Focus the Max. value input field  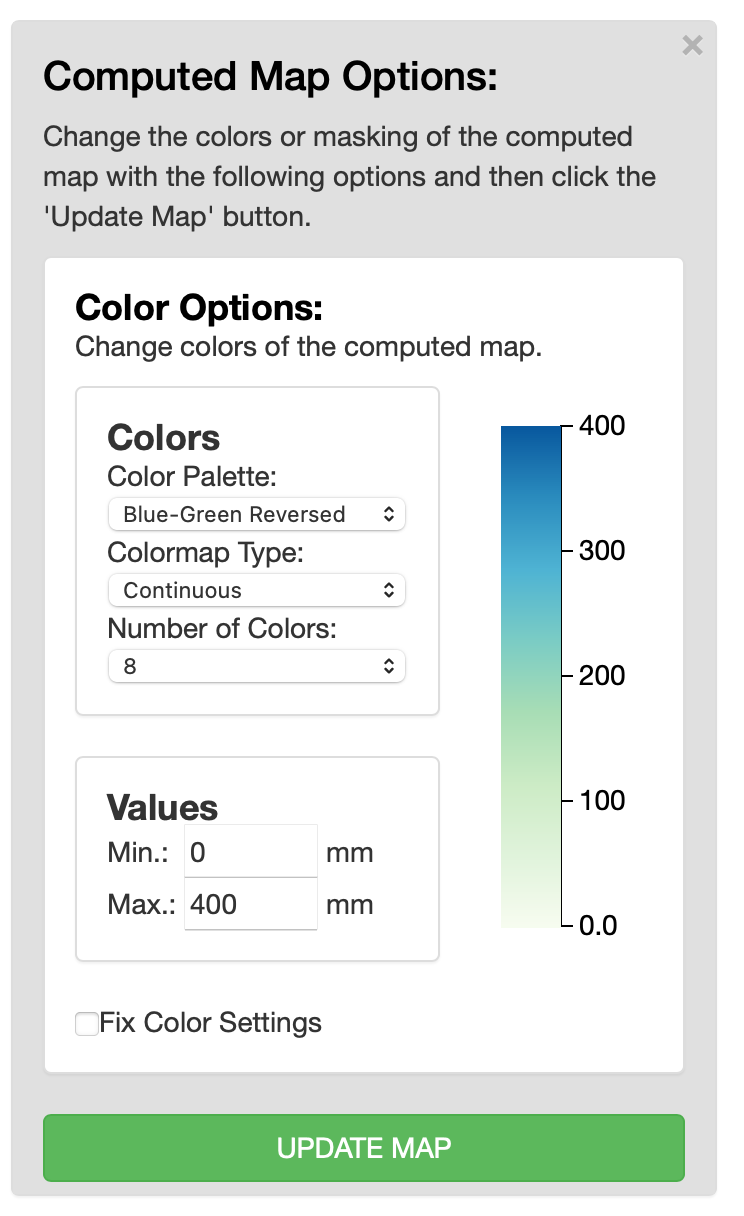point(251,905)
